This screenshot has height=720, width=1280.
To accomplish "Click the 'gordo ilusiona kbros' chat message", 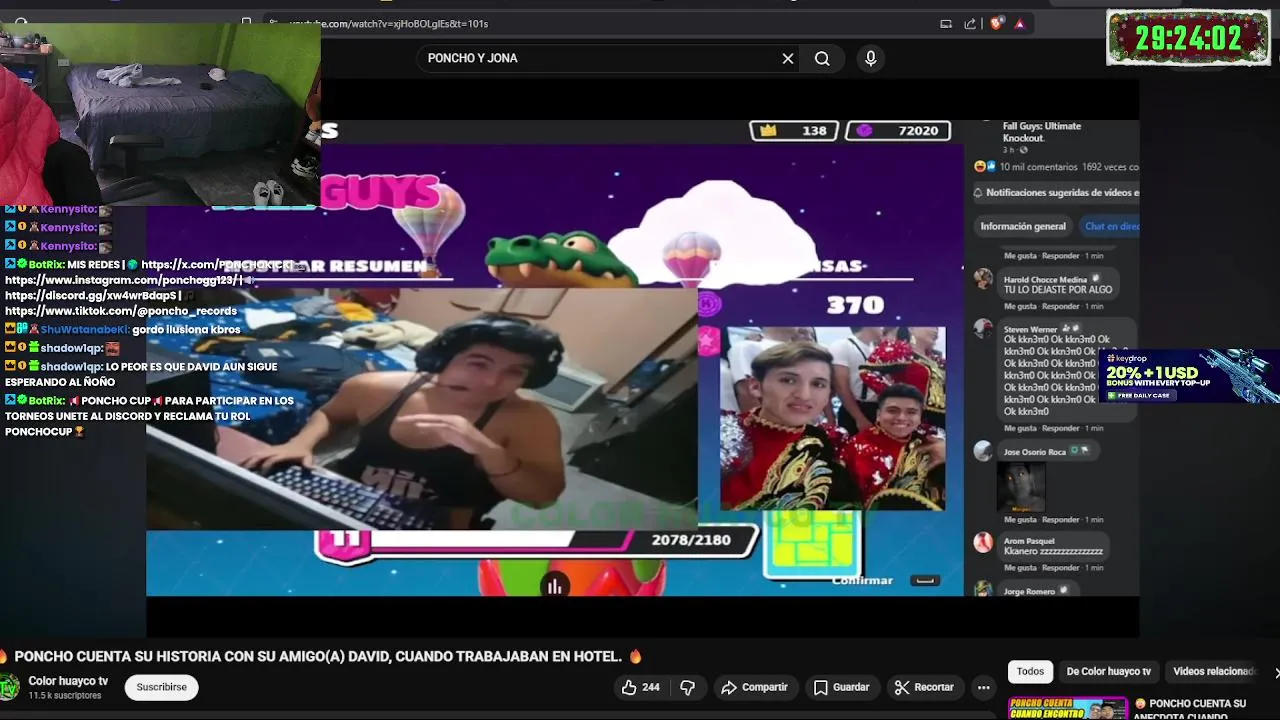I will click(x=186, y=330).
